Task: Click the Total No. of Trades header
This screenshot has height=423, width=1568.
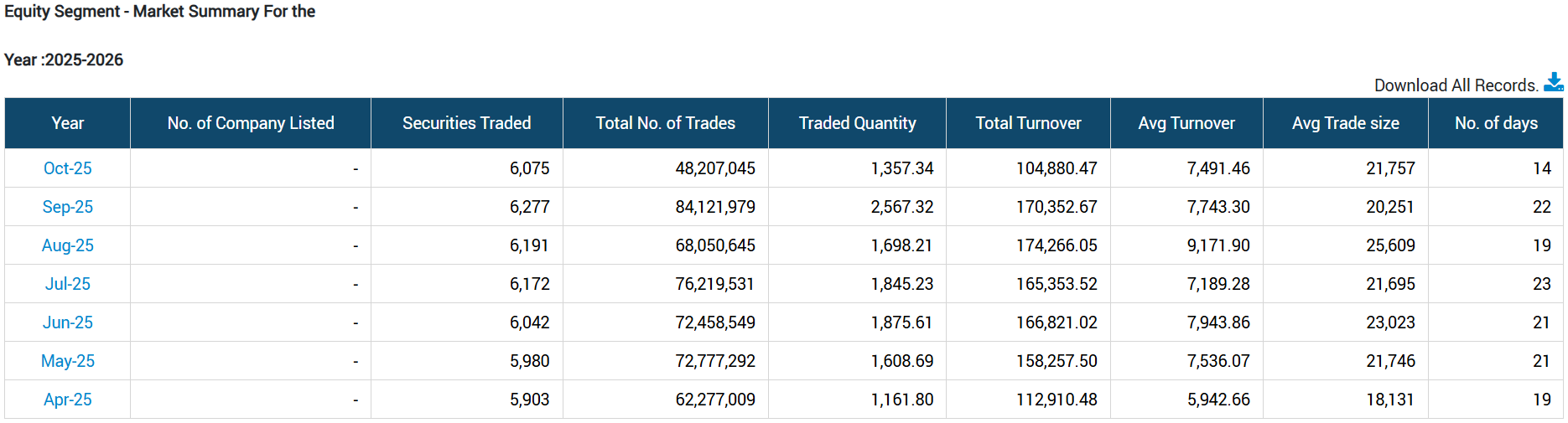Action: pos(665,123)
